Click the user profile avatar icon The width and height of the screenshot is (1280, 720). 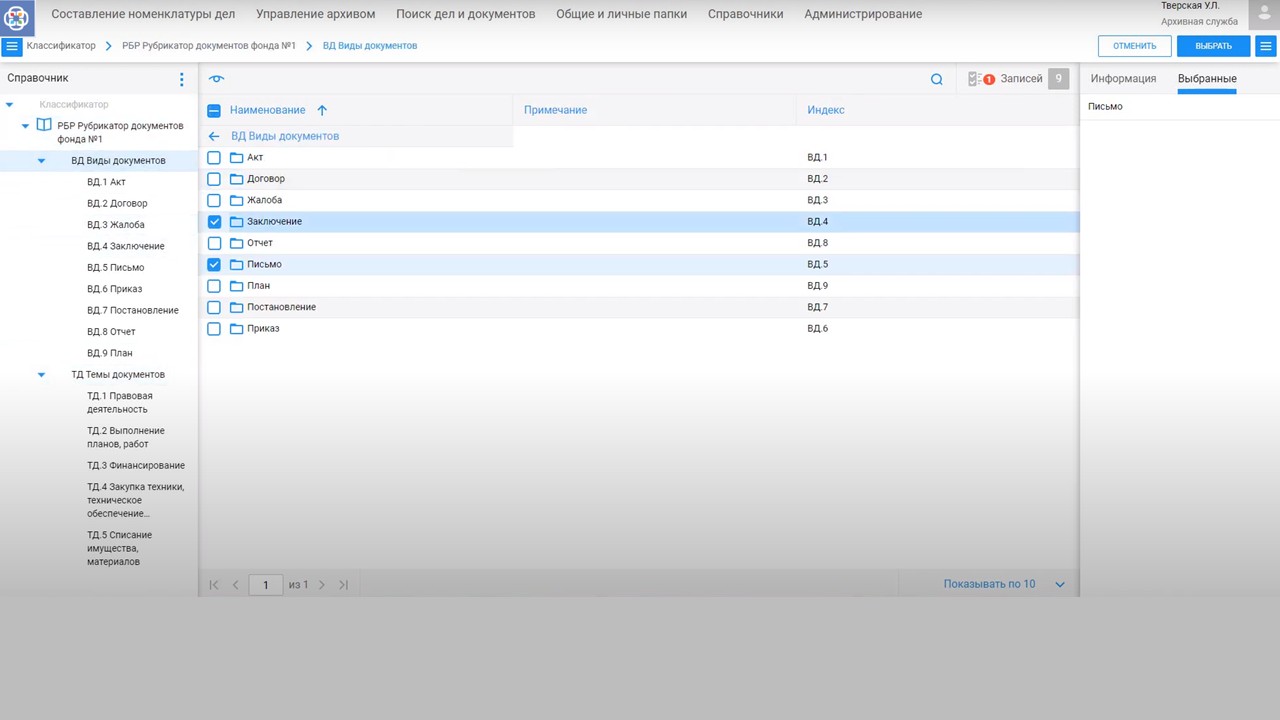[x=1264, y=14]
